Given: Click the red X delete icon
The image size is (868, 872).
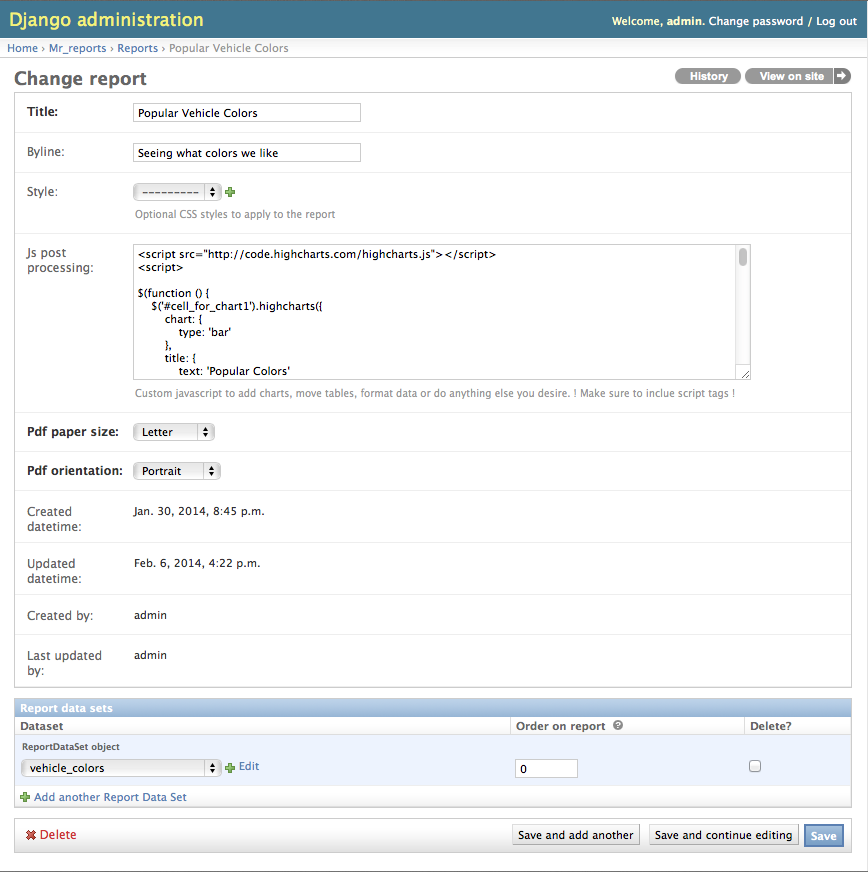Looking at the screenshot, I should coord(31,835).
